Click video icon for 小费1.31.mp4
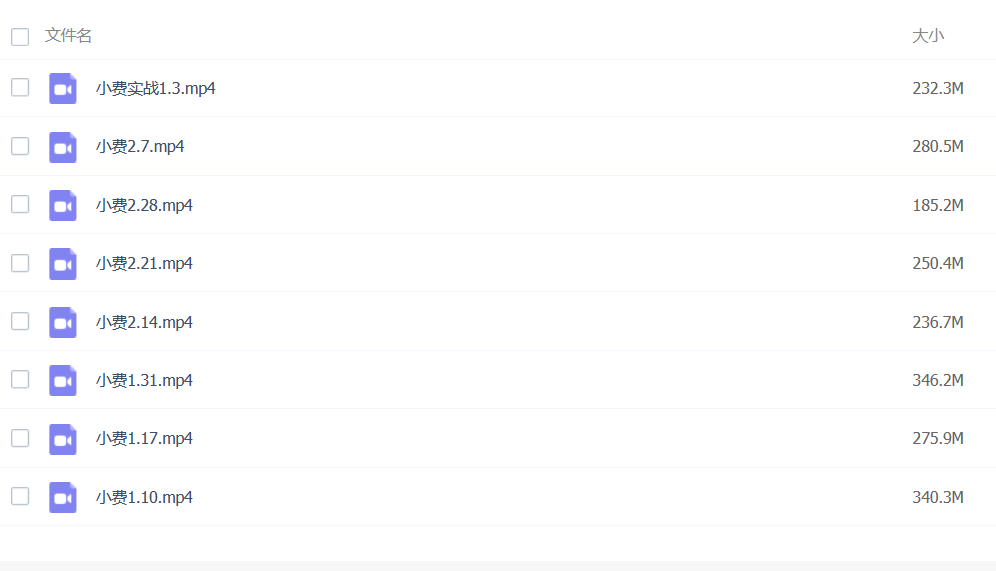Image resolution: width=996 pixels, height=571 pixels. pyautogui.click(x=63, y=380)
